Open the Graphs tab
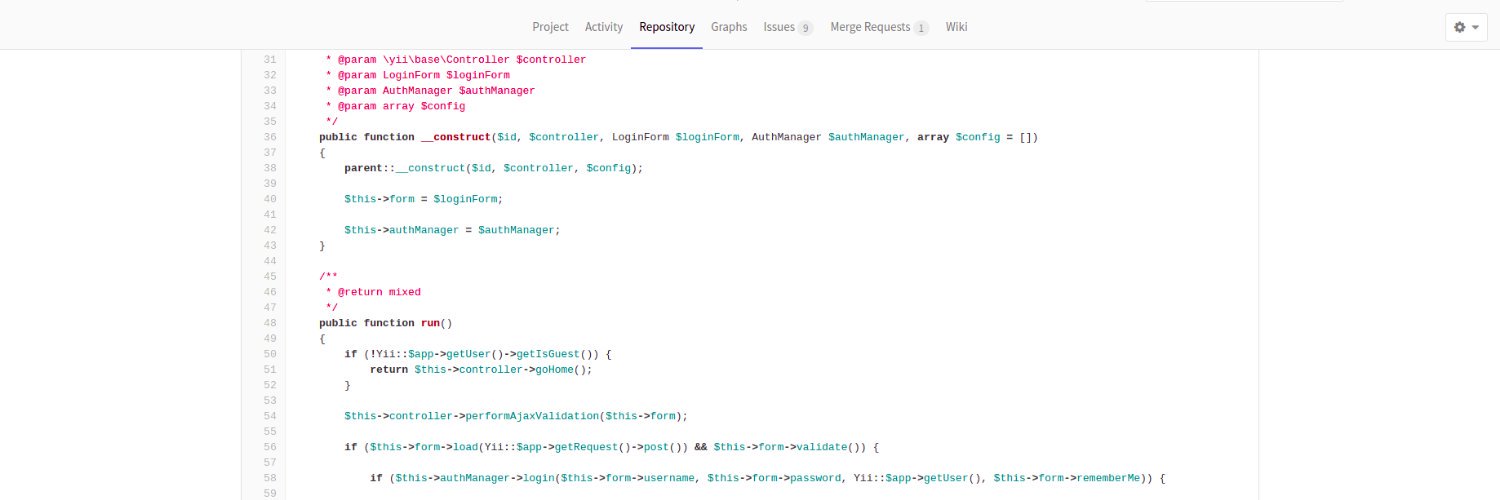 pos(729,27)
